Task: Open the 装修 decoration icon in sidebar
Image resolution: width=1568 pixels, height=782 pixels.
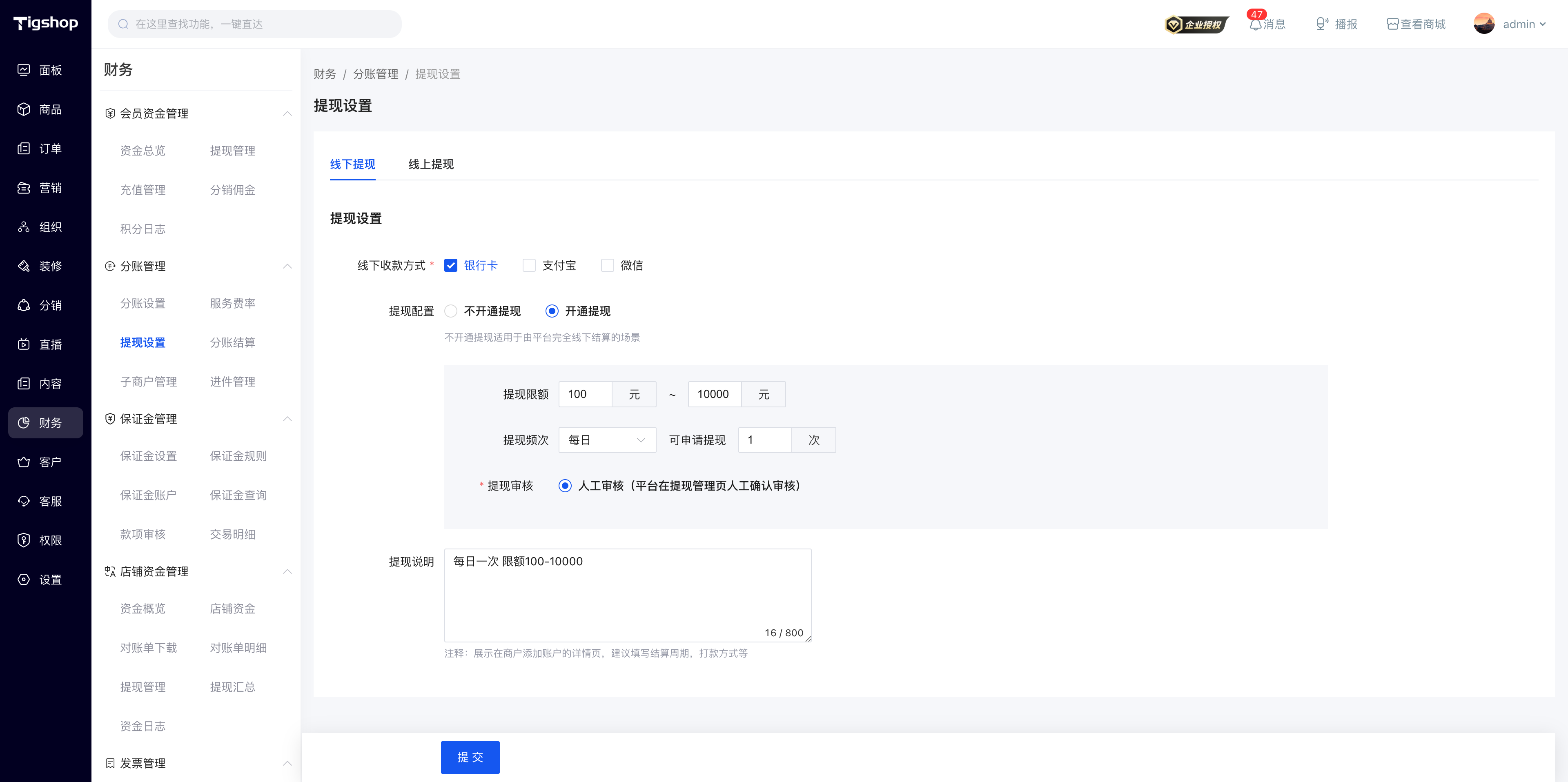Action: pos(24,266)
